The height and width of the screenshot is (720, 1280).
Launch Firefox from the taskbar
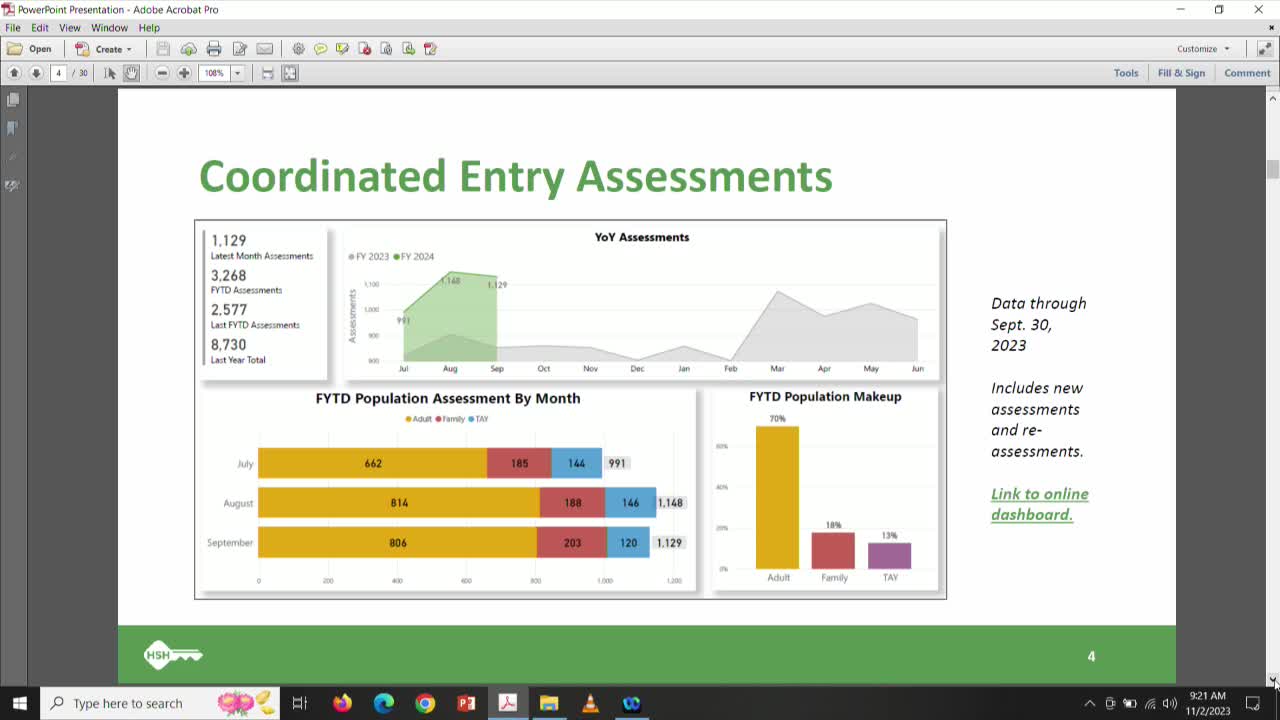342,703
